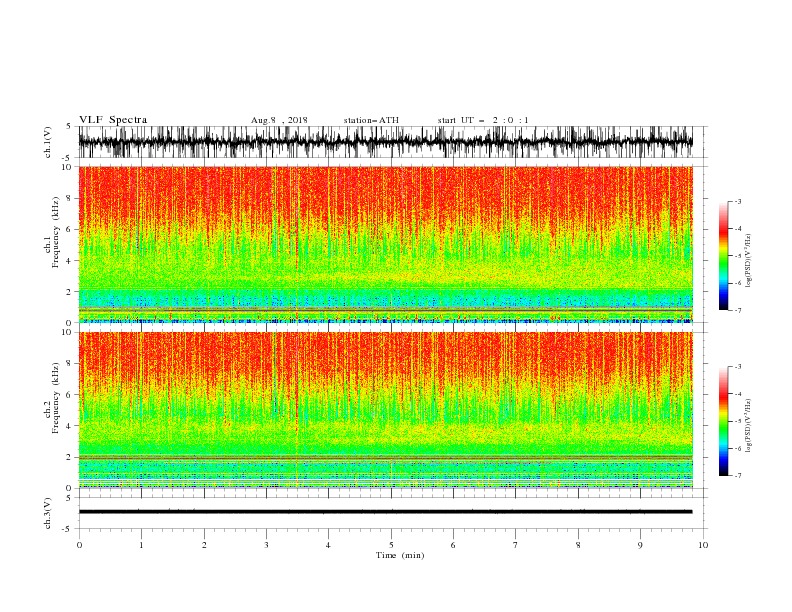
Task: Click the '8' kHz tick of ch.1 spectrogram
Action: tap(70, 198)
